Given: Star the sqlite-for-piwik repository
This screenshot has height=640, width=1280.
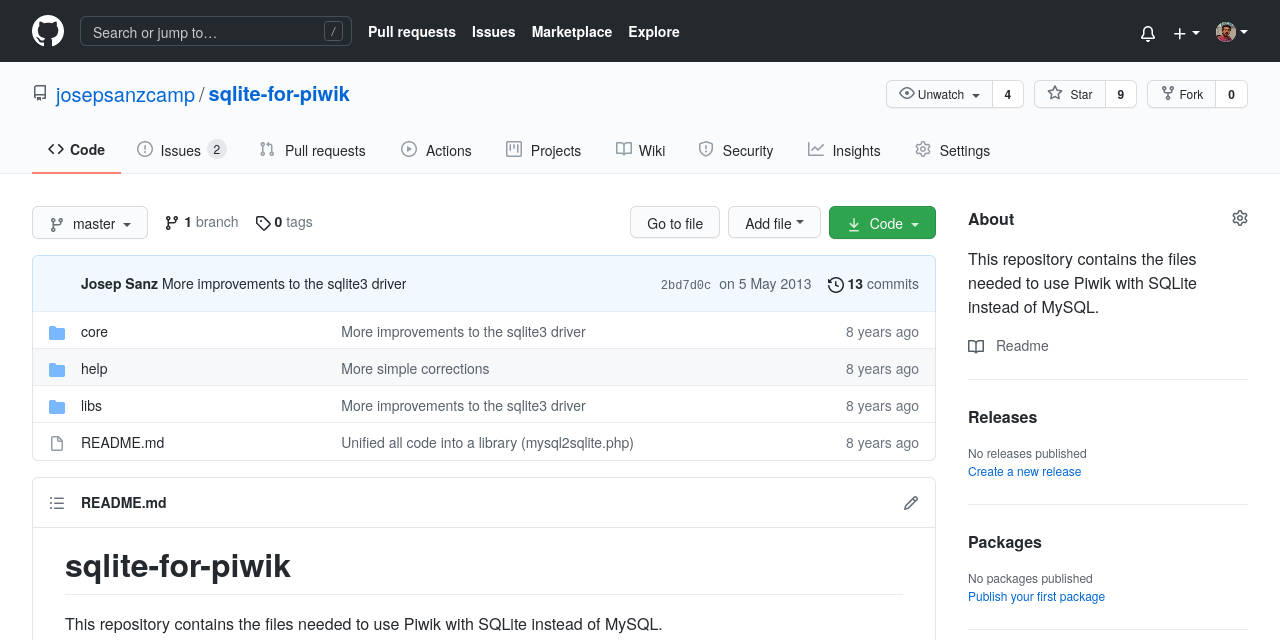Looking at the screenshot, I should pyautogui.click(x=1069, y=93).
